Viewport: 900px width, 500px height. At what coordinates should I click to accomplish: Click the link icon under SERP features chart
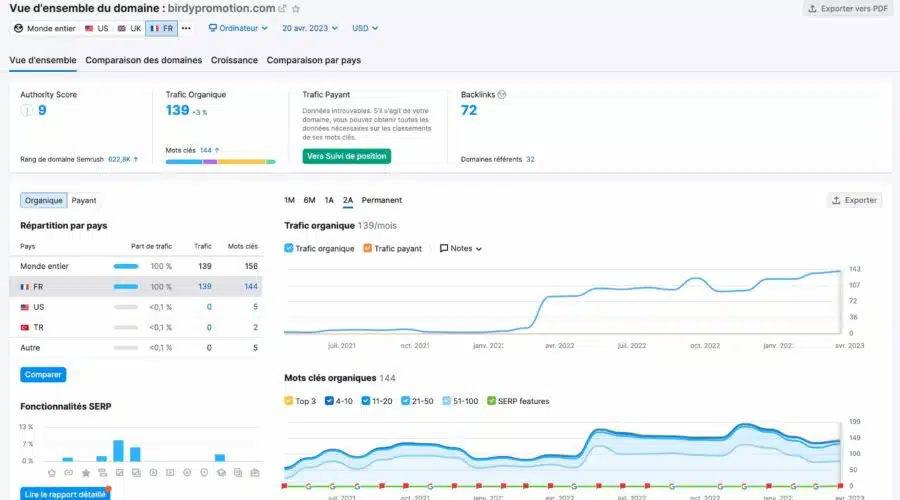68,472
